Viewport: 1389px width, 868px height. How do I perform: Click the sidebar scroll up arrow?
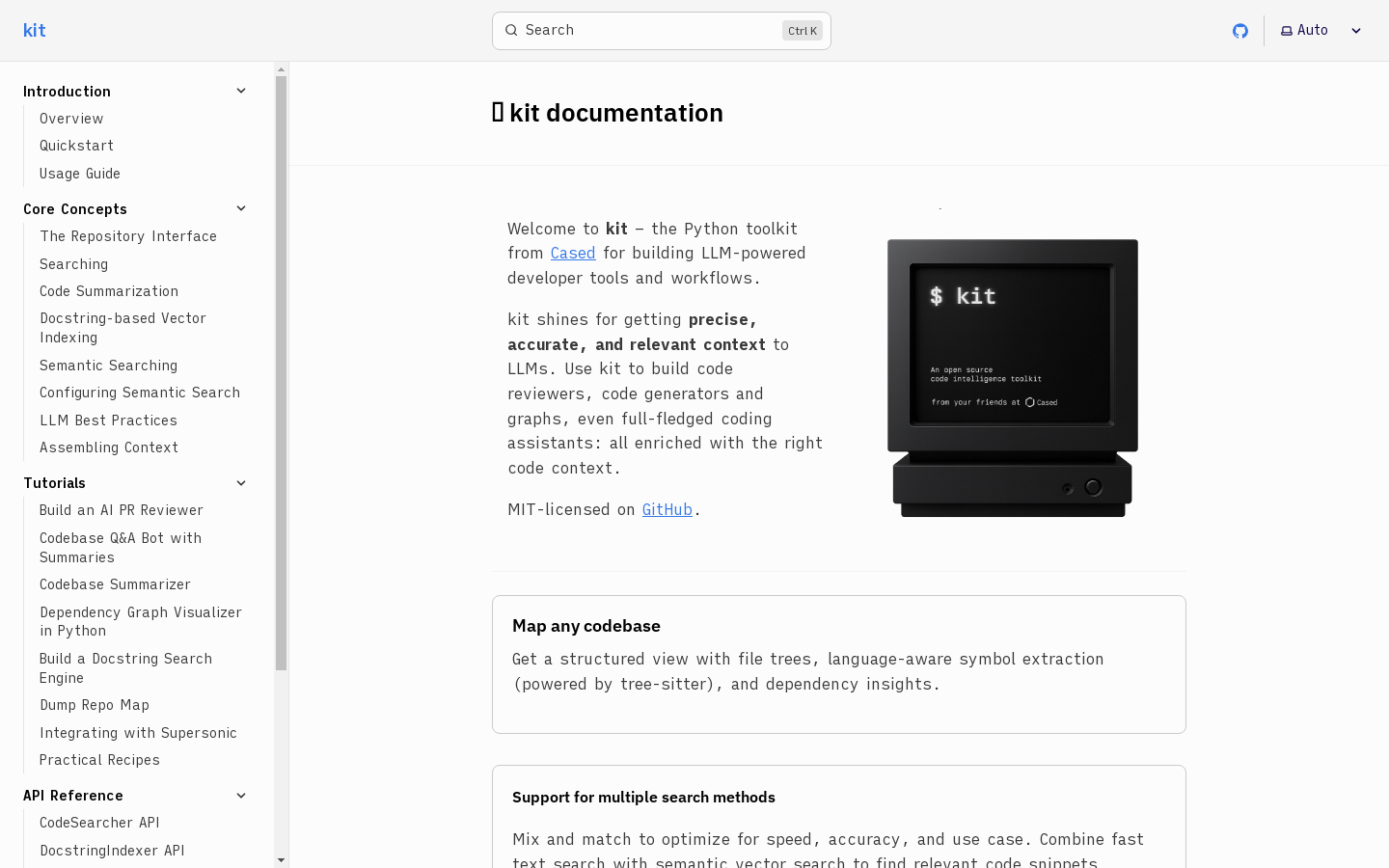pos(282,69)
